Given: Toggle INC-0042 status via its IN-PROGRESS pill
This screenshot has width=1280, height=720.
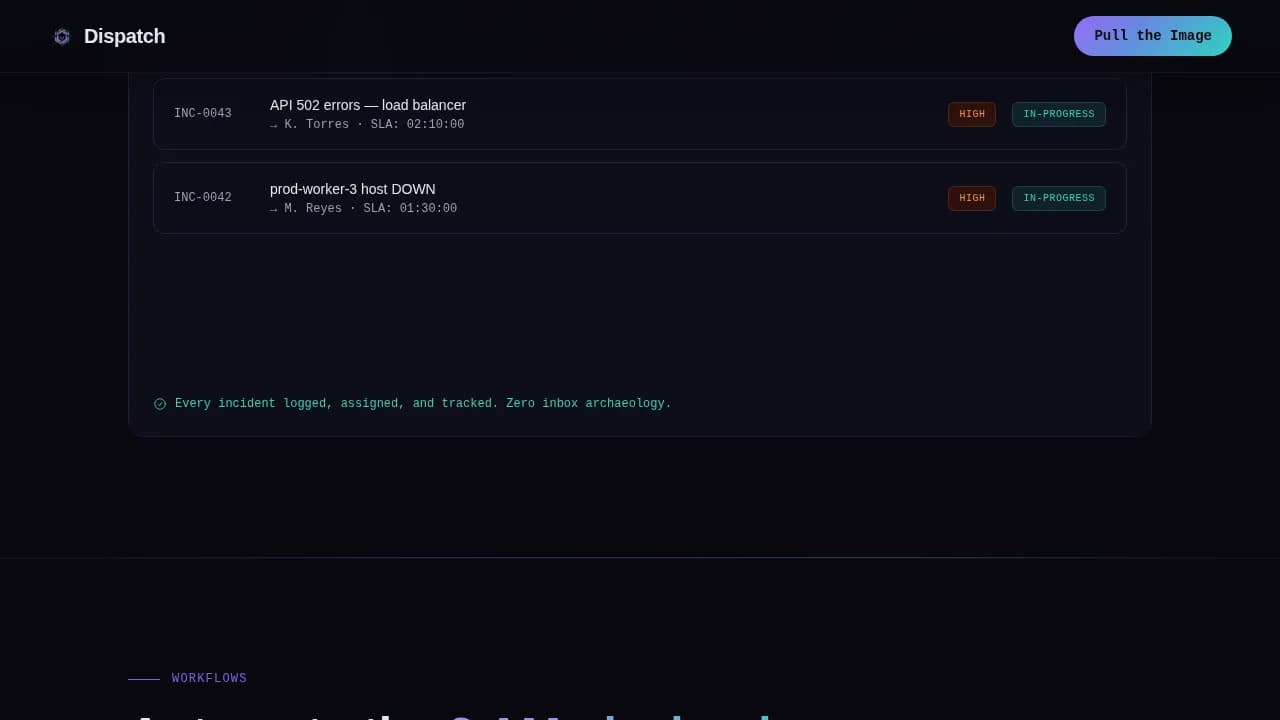Looking at the screenshot, I should [1058, 198].
